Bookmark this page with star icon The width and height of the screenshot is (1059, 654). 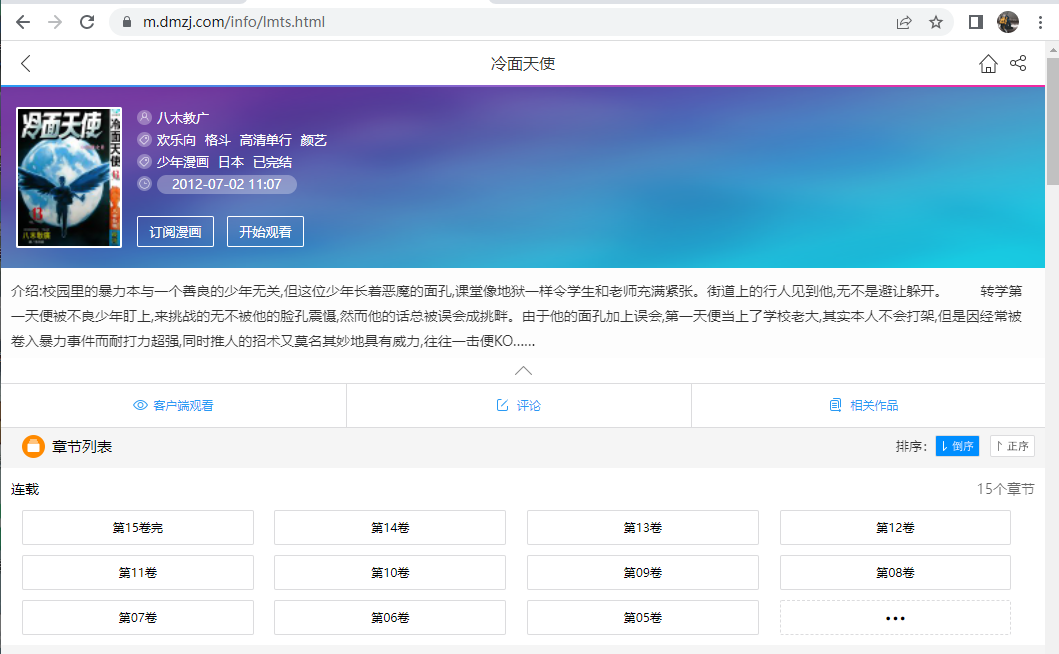click(x=936, y=22)
